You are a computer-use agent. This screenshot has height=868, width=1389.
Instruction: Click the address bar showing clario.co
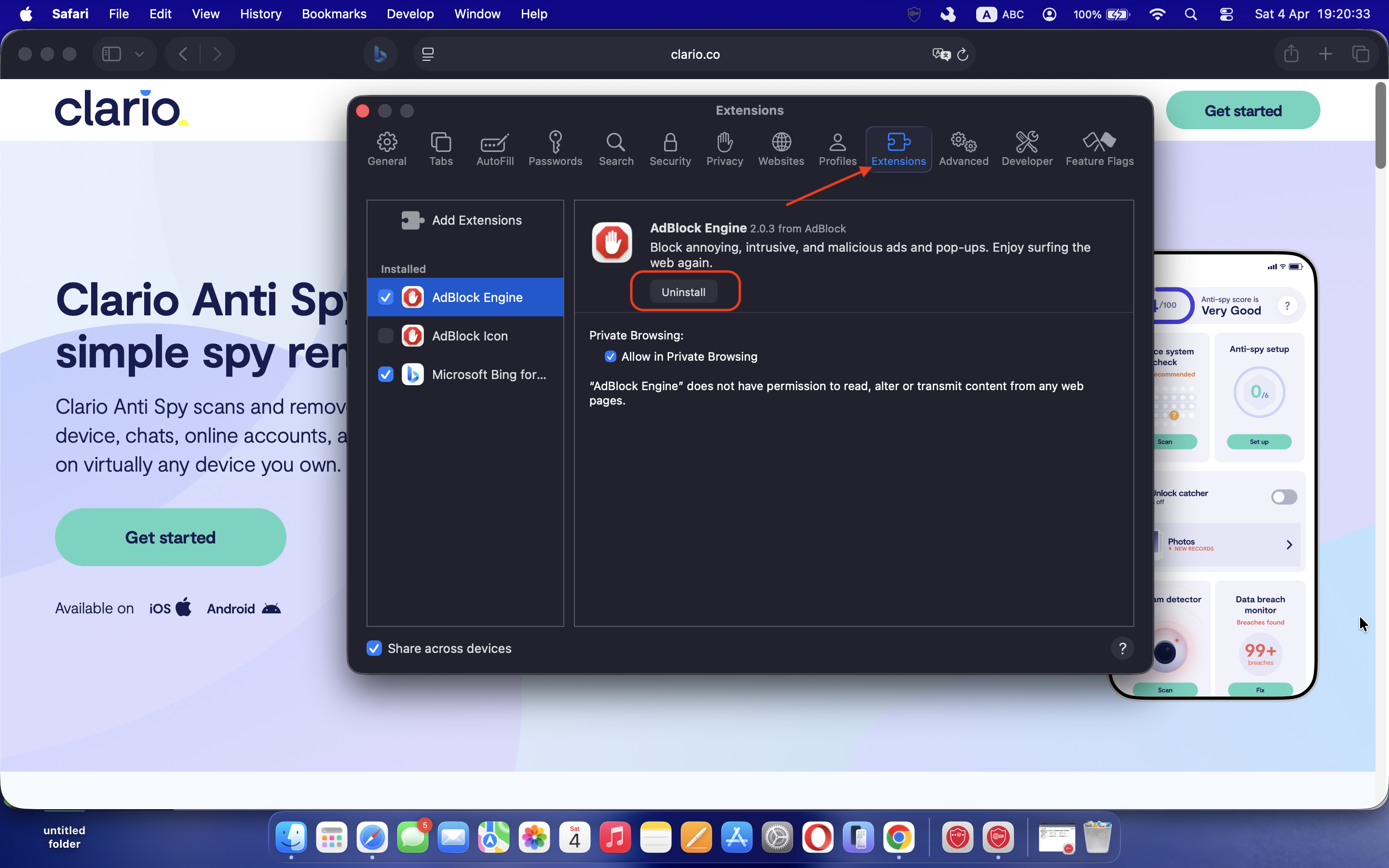pos(694,54)
